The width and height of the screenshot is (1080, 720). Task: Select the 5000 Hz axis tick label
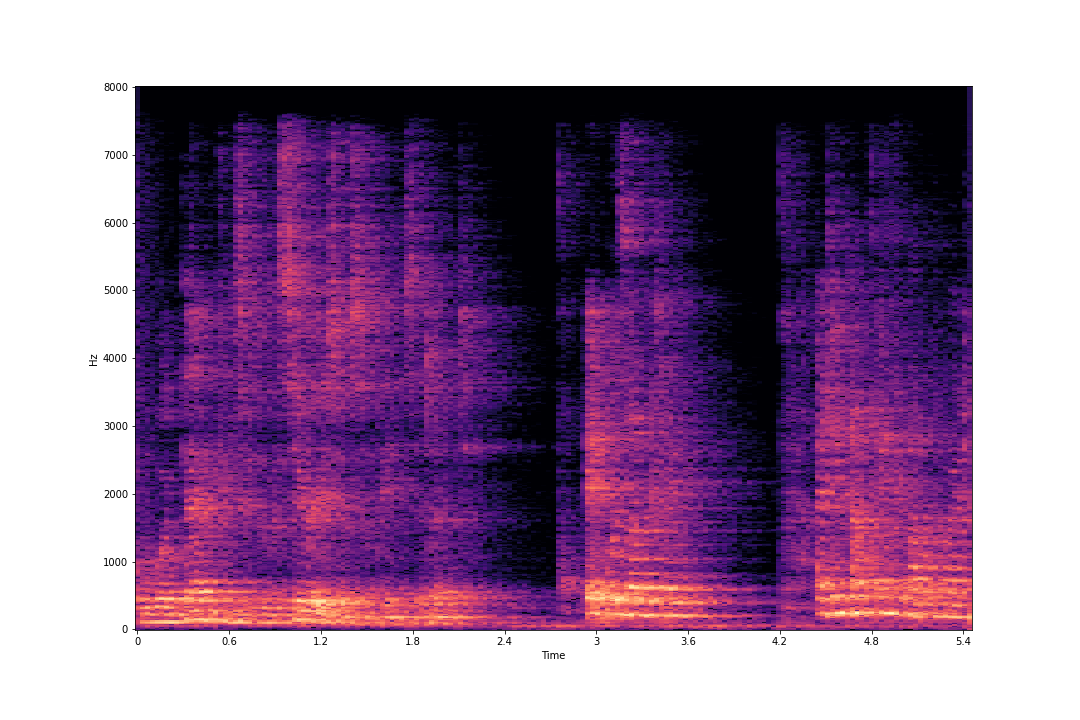pos(118,291)
